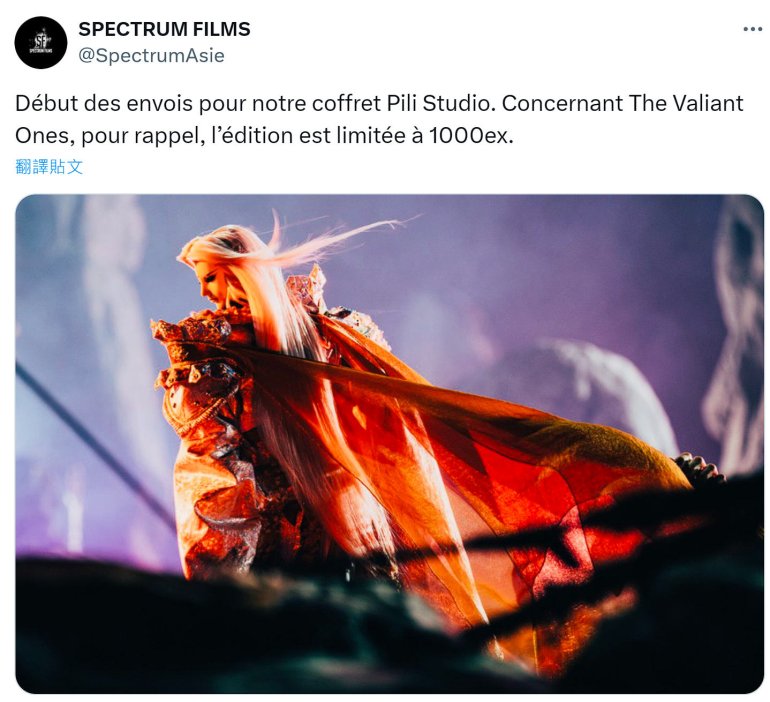This screenshot has height=702, width=770.
Task: Click the 1000ex text in the post
Action: tap(470, 135)
